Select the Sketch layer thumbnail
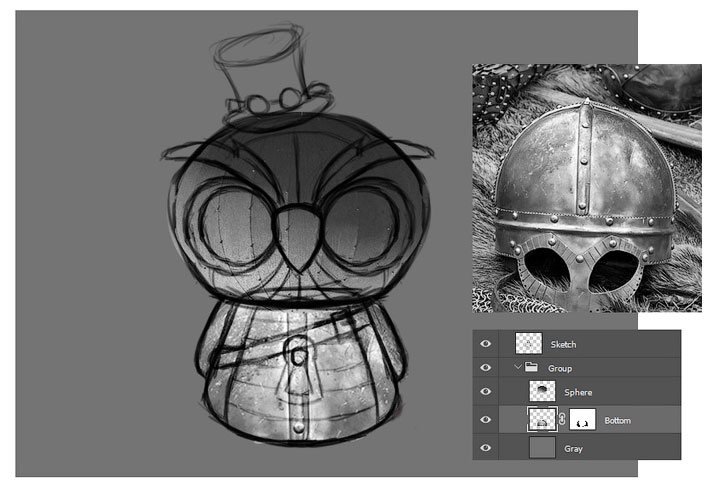725x502 pixels. (x=528, y=343)
